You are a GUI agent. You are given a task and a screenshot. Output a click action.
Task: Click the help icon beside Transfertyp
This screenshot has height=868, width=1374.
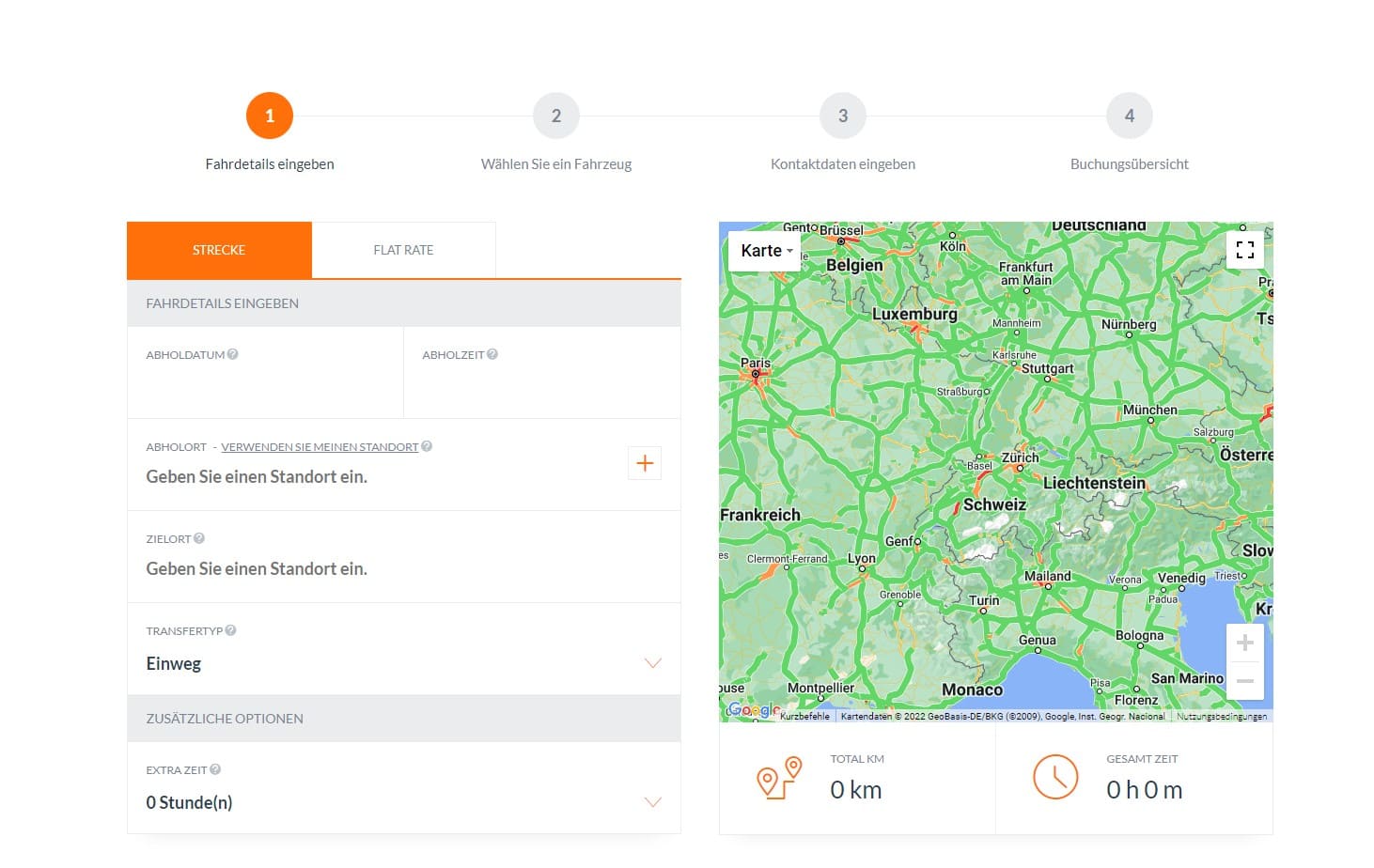pyautogui.click(x=231, y=630)
